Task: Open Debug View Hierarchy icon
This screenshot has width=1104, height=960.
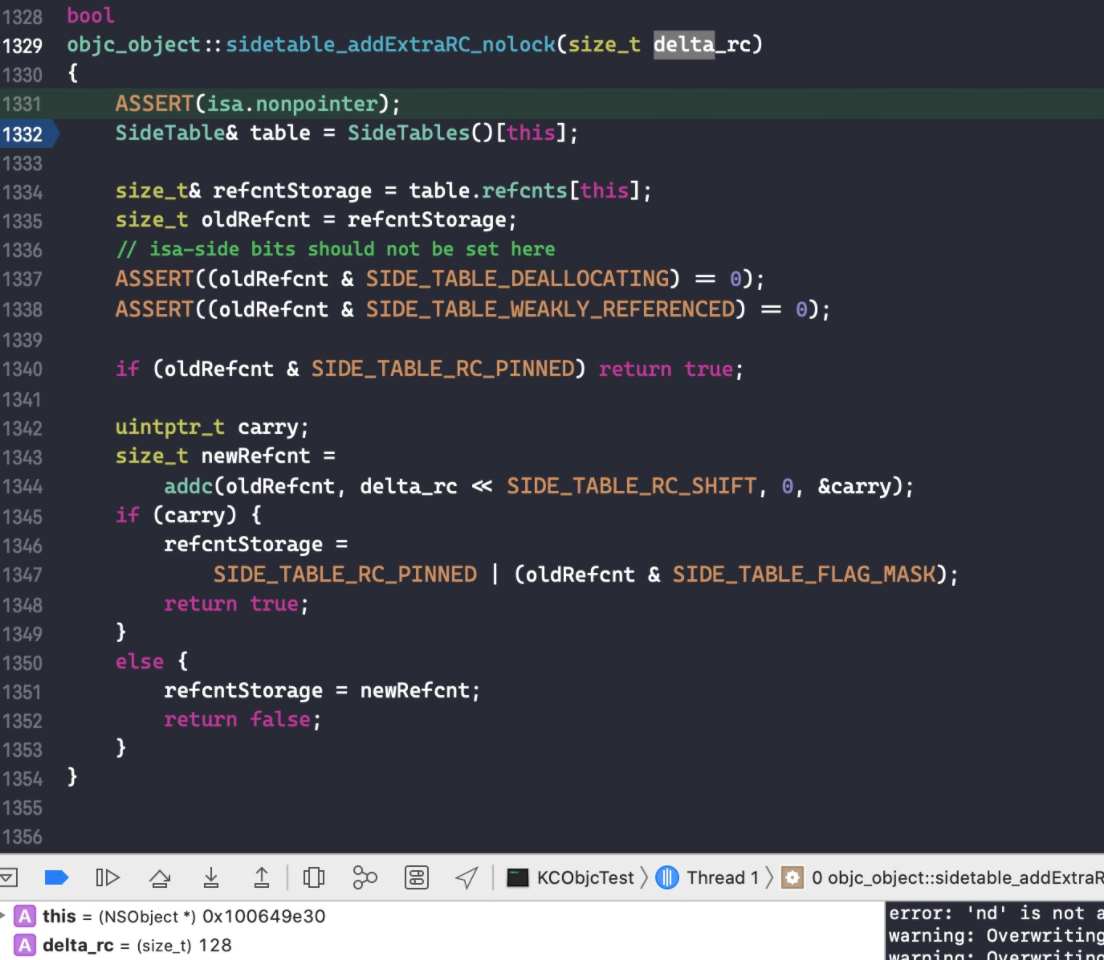Action: point(313,878)
